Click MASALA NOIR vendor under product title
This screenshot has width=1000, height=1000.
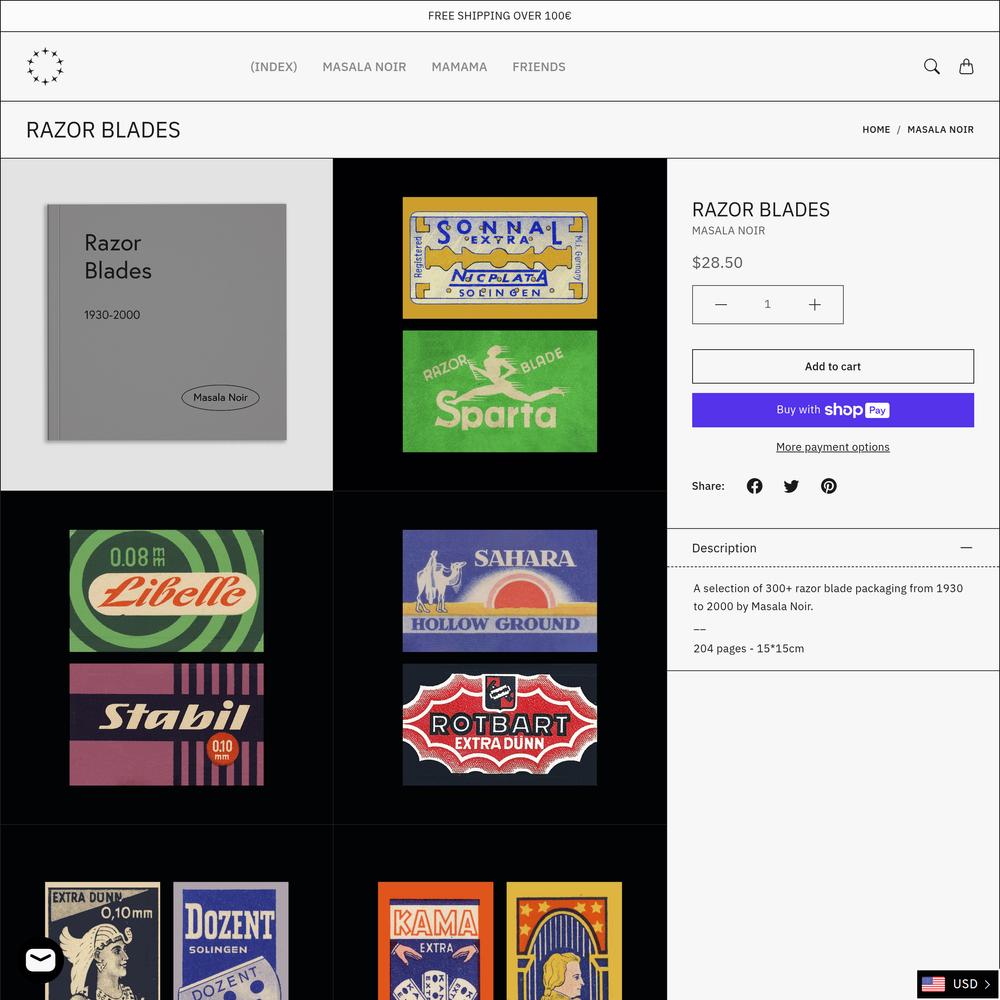tap(728, 231)
